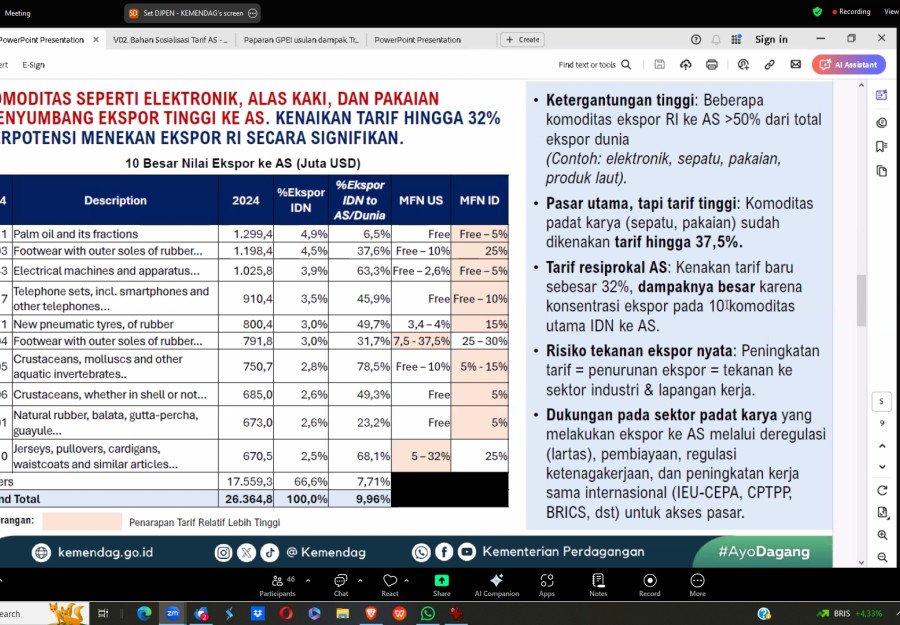
Task: Print the document with printer icon
Action: [712, 65]
